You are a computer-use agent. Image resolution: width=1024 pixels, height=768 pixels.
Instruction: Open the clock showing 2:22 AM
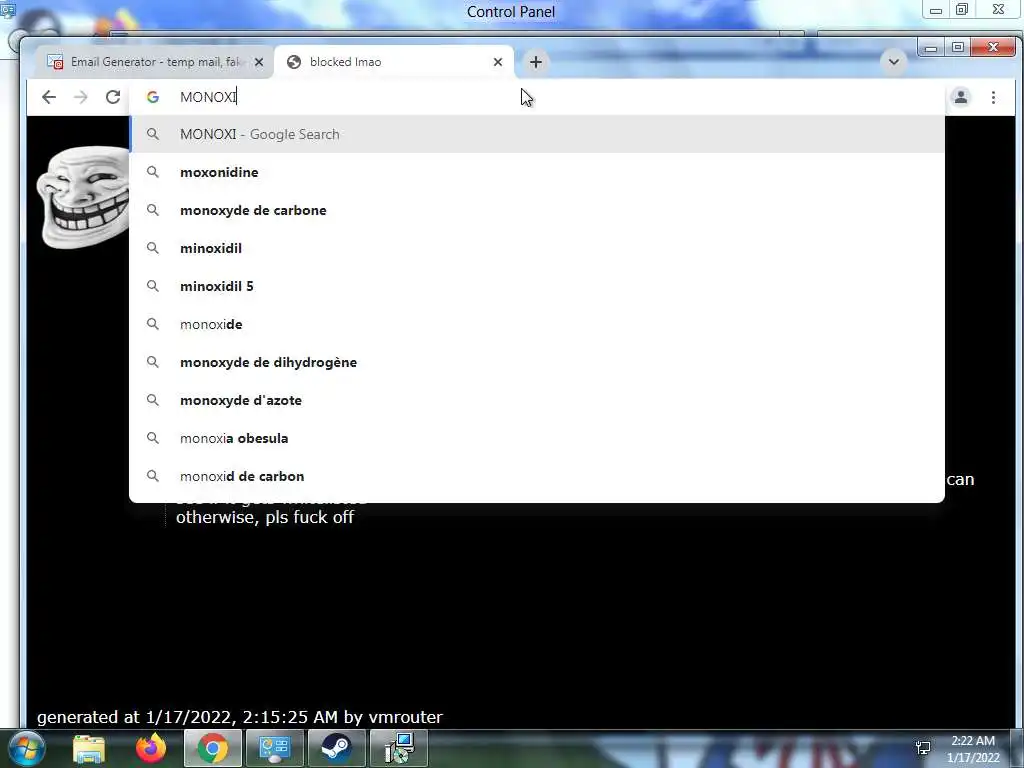(973, 749)
